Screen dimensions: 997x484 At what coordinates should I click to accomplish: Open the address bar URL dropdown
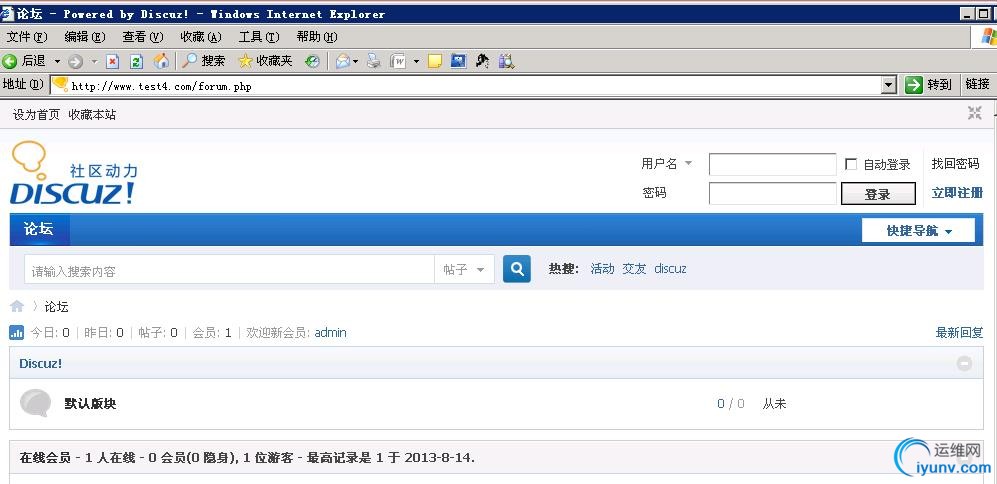tap(889, 85)
